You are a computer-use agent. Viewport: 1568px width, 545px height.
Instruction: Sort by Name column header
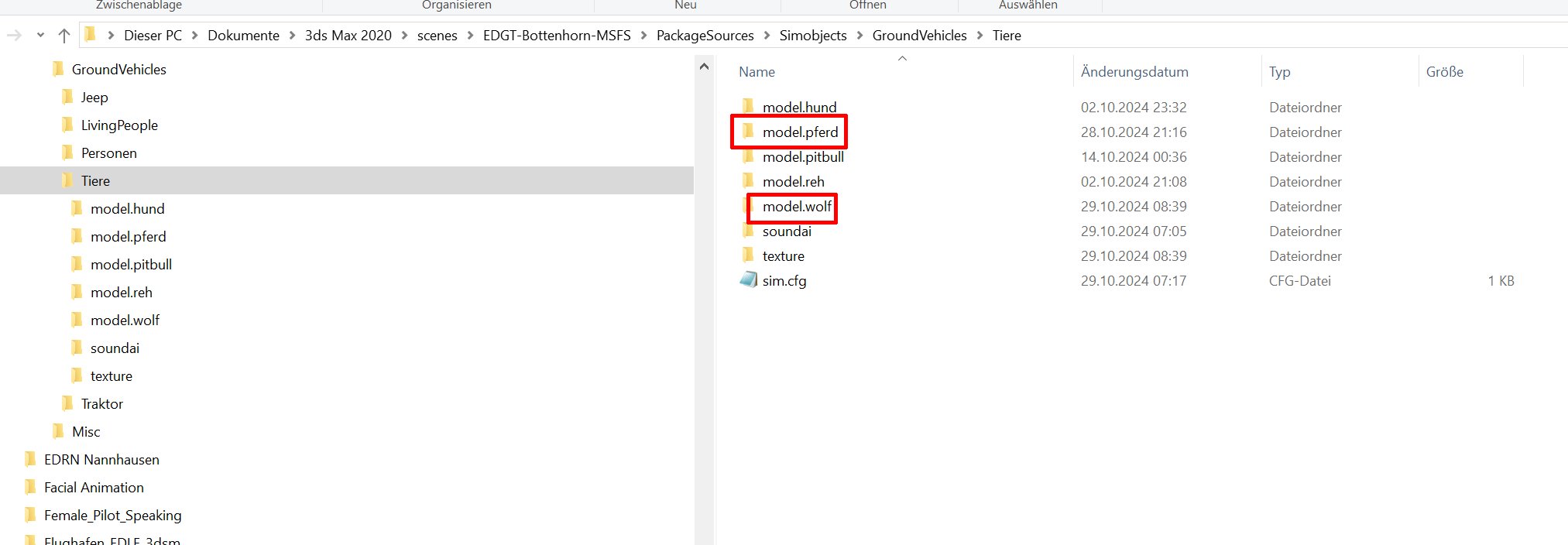click(x=757, y=72)
